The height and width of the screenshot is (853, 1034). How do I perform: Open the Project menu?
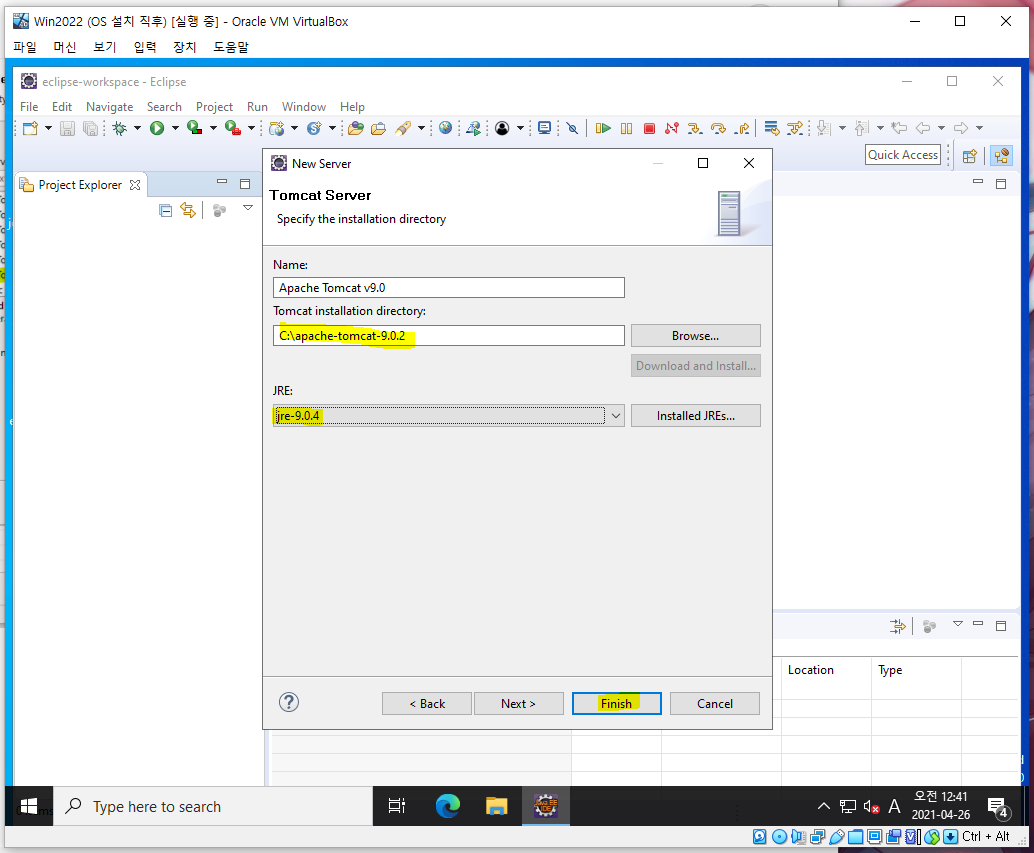coord(214,107)
